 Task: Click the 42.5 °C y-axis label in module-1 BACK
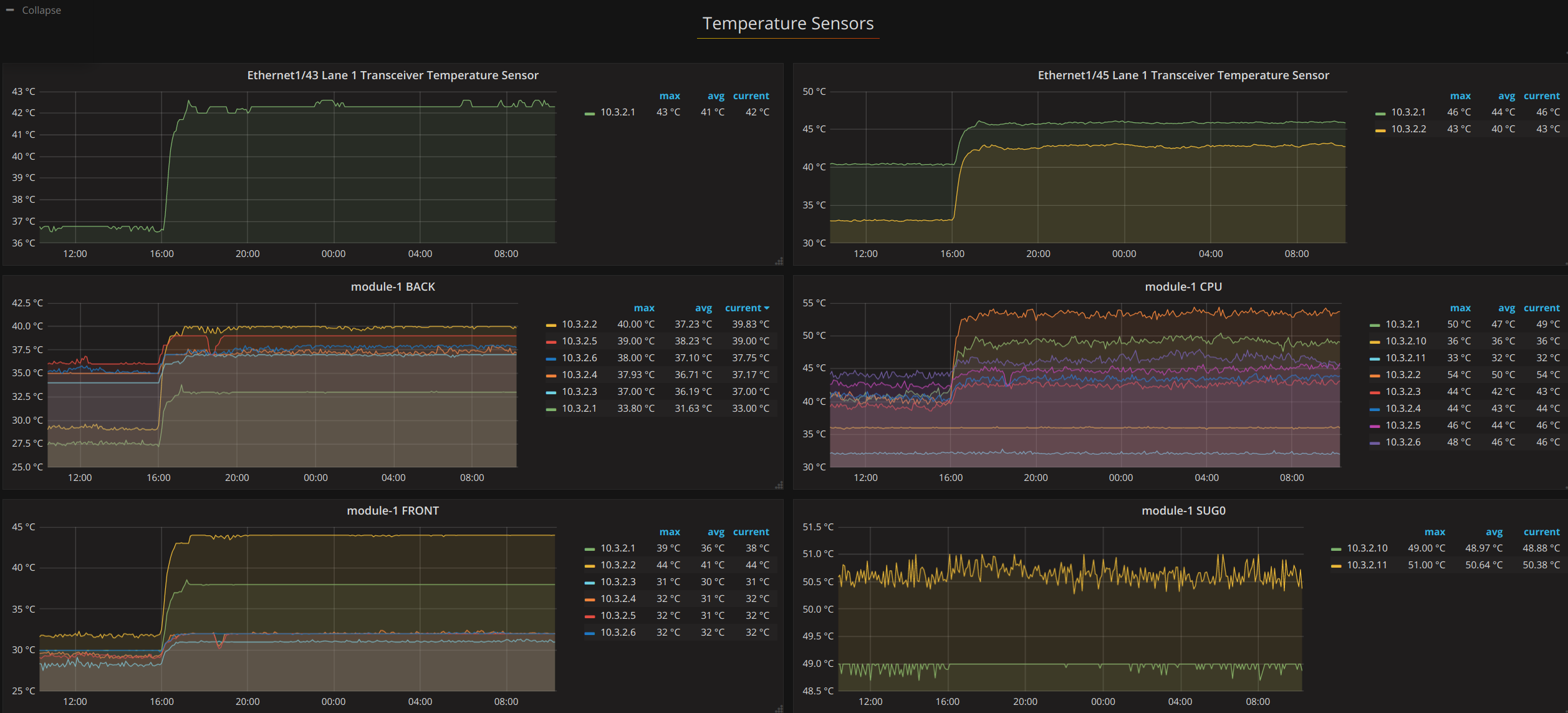27,303
